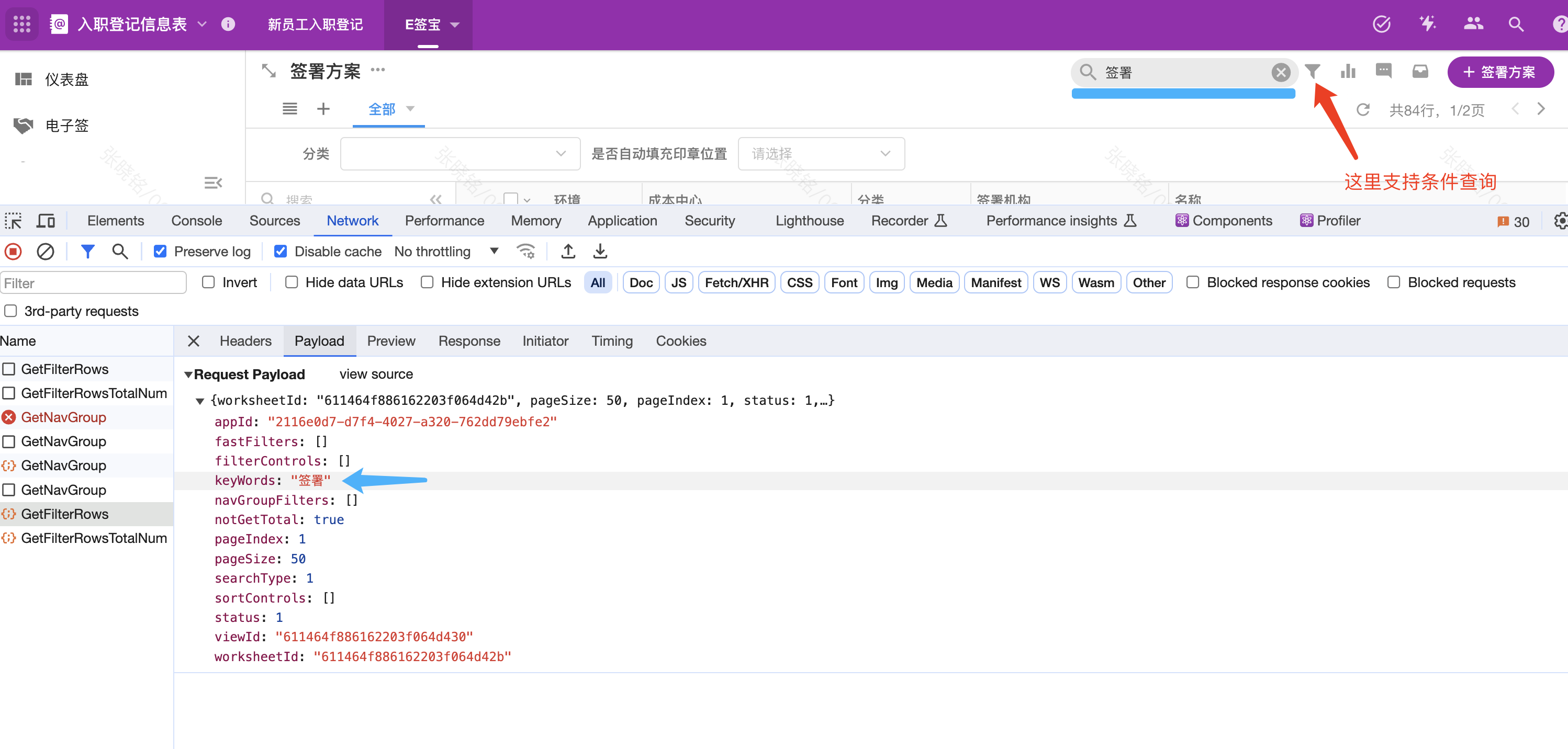Clear network log with the clear icon
1568x749 pixels.
click(x=46, y=251)
